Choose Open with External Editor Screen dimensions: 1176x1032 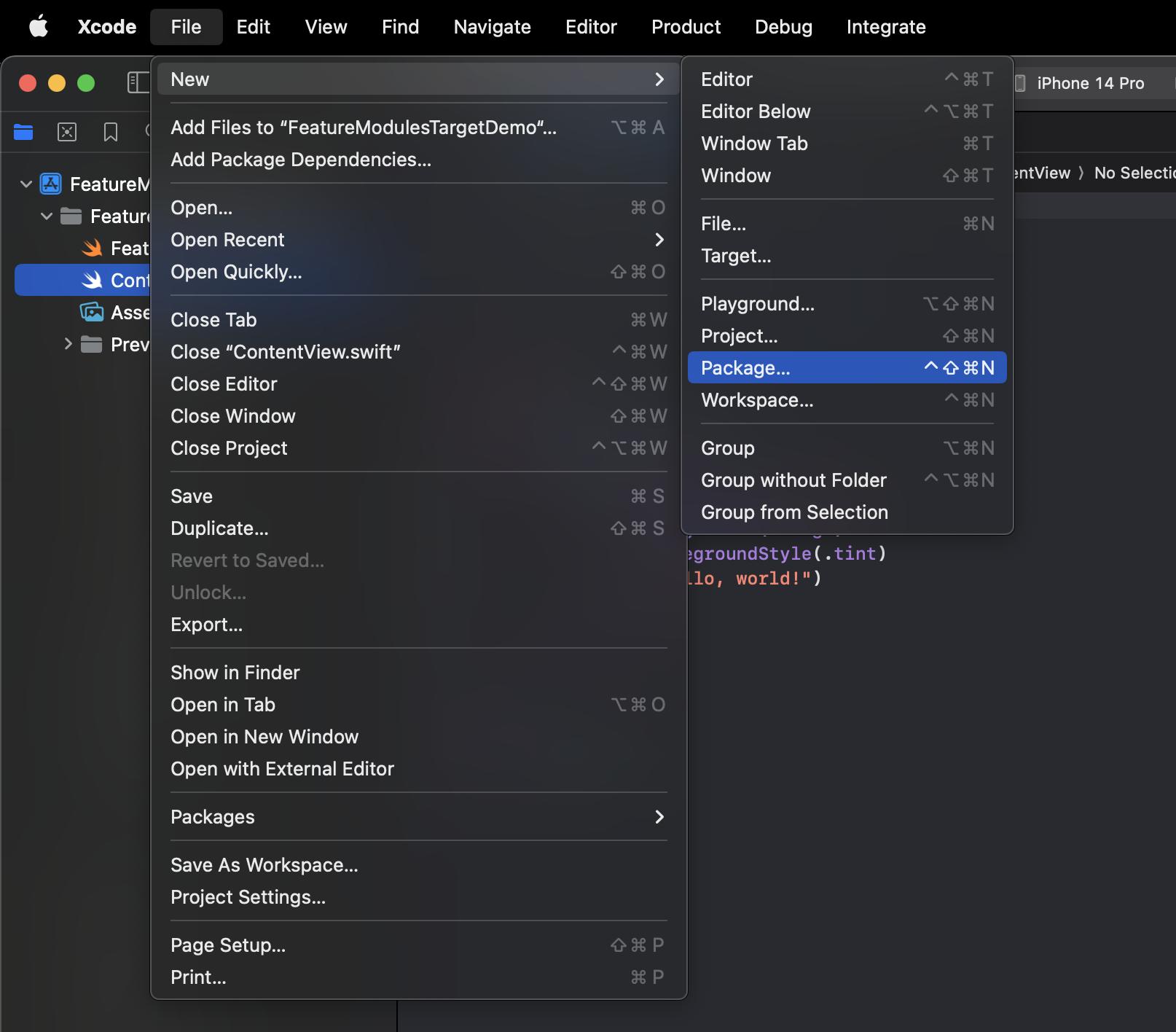418,769
